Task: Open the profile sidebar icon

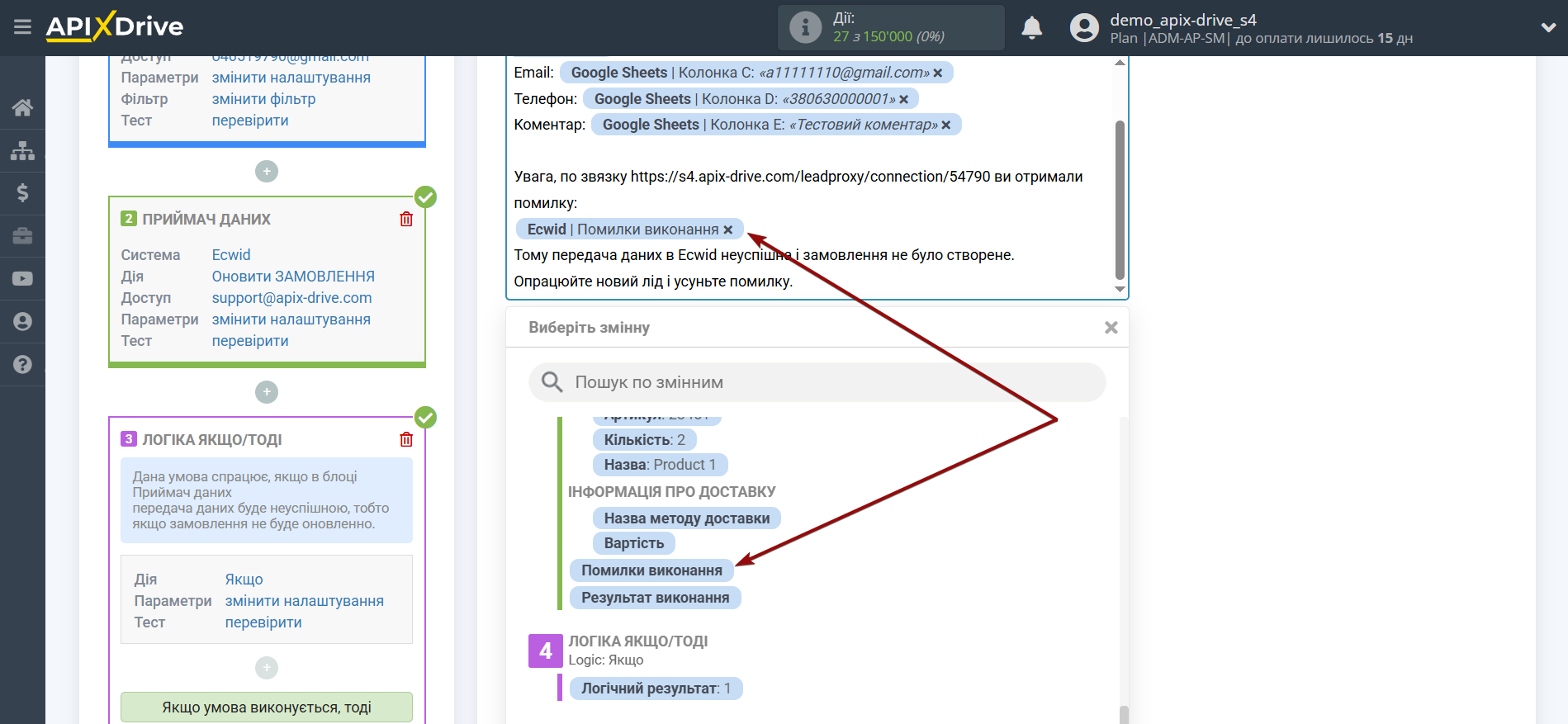Action: [22, 322]
